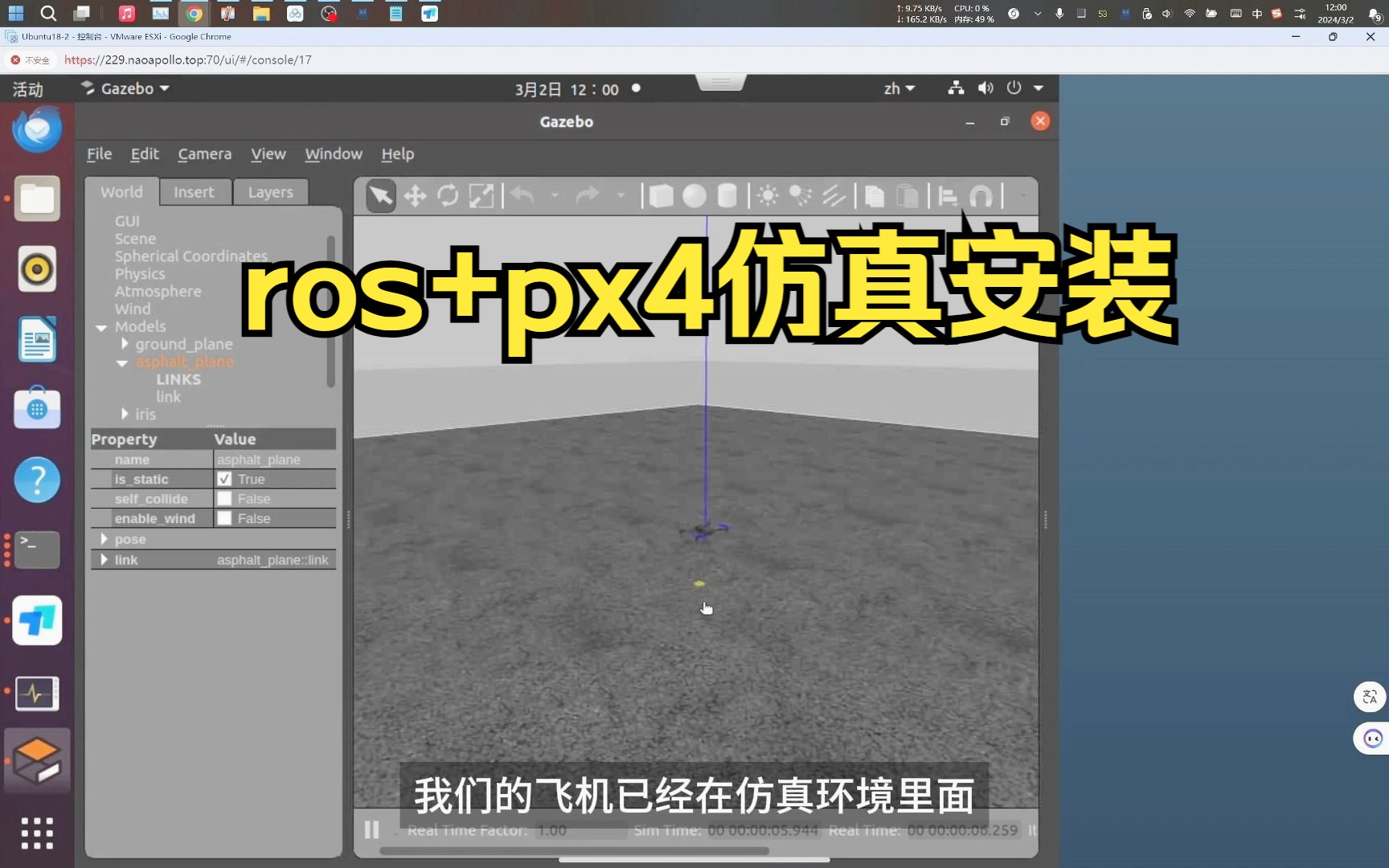Click the Undo button
Image resolution: width=1389 pixels, height=868 pixels.
(x=522, y=195)
